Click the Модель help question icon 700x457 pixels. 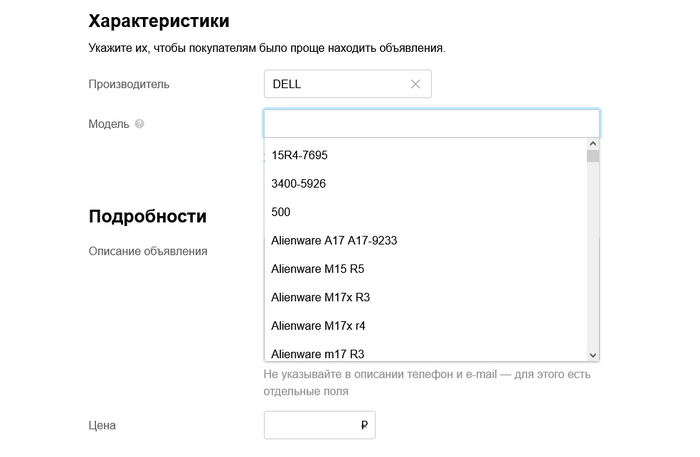(139, 124)
